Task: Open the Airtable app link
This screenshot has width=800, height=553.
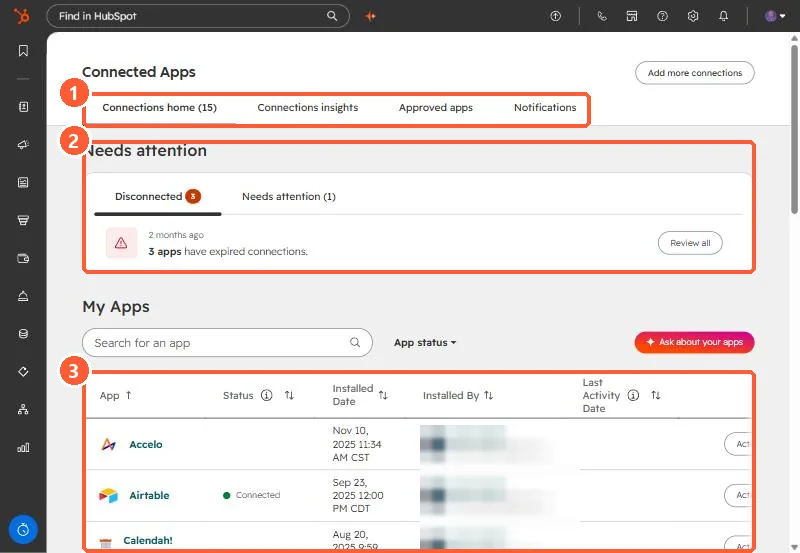Action: pyautogui.click(x=149, y=495)
